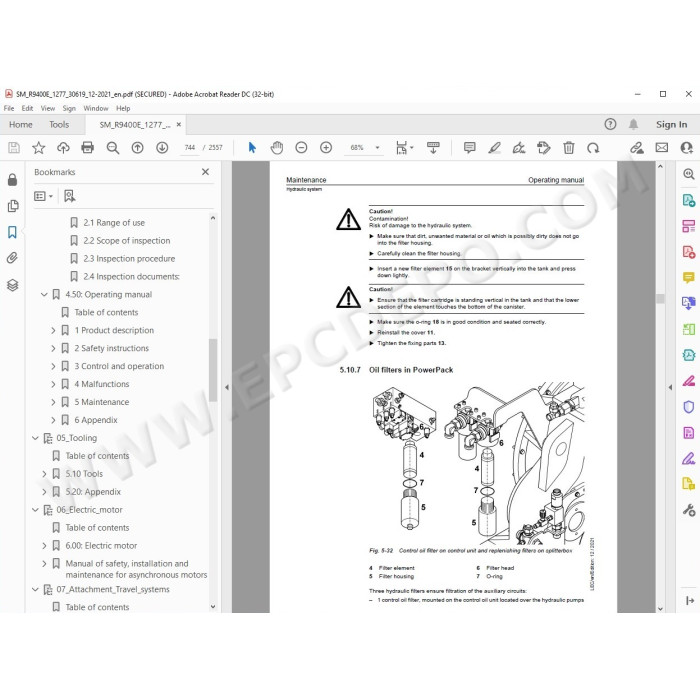Image resolution: width=700 pixels, height=700 pixels.
Task: Open the Find text magnifier
Action: [x=112, y=148]
